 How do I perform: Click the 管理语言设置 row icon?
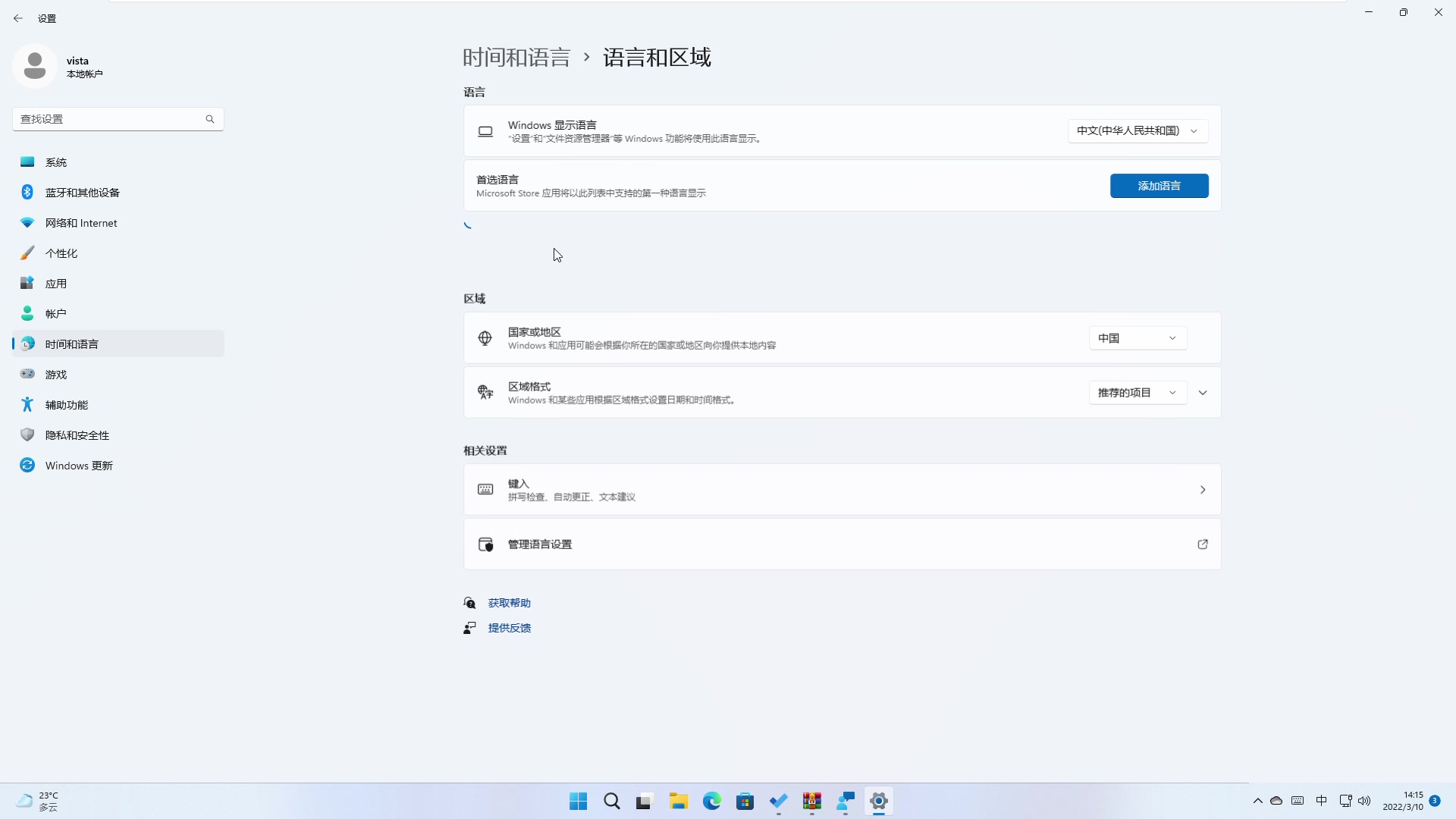coord(486,544)
